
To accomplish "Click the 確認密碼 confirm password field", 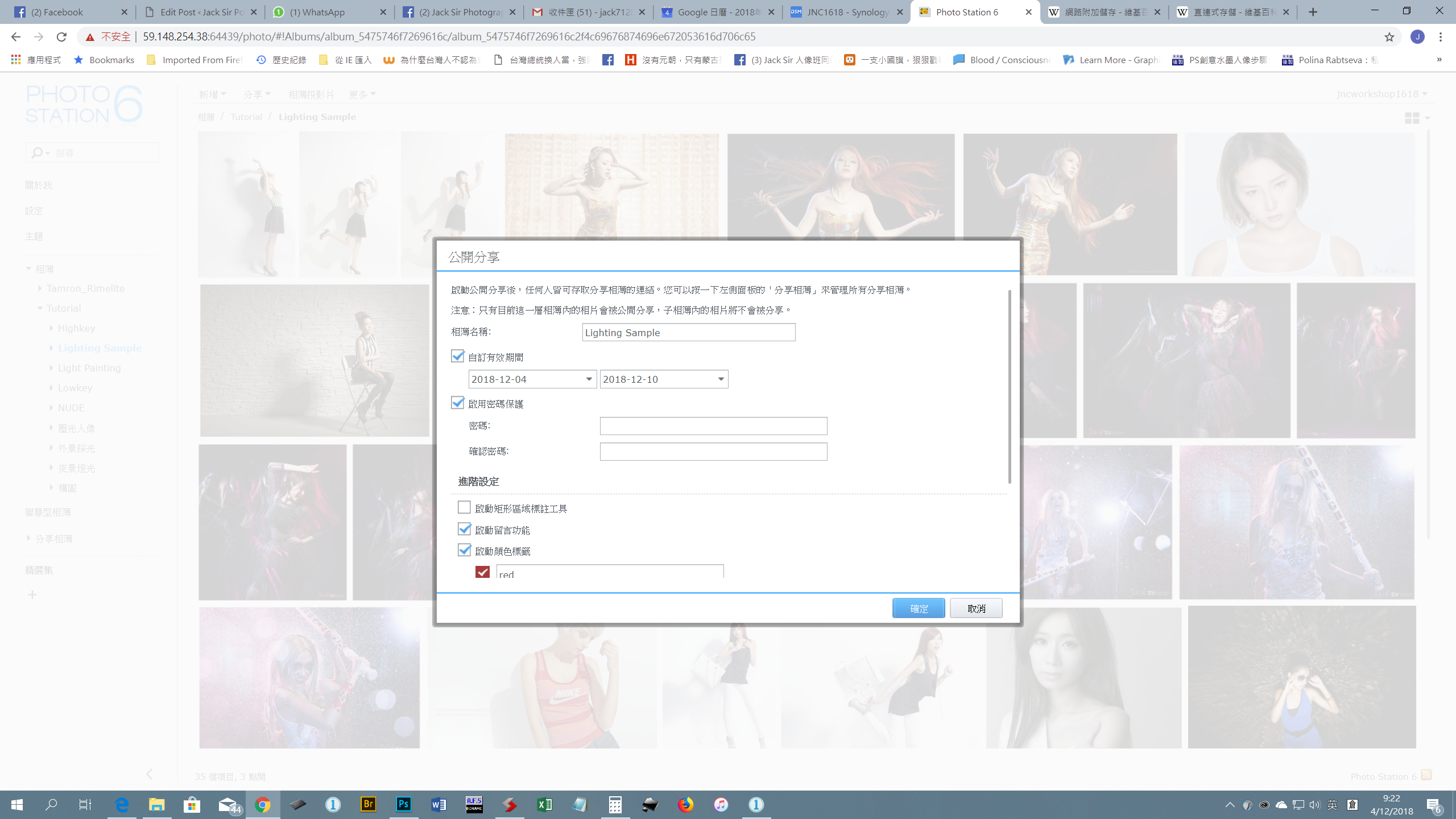I will pyautogui.click(x=713, y=452).
